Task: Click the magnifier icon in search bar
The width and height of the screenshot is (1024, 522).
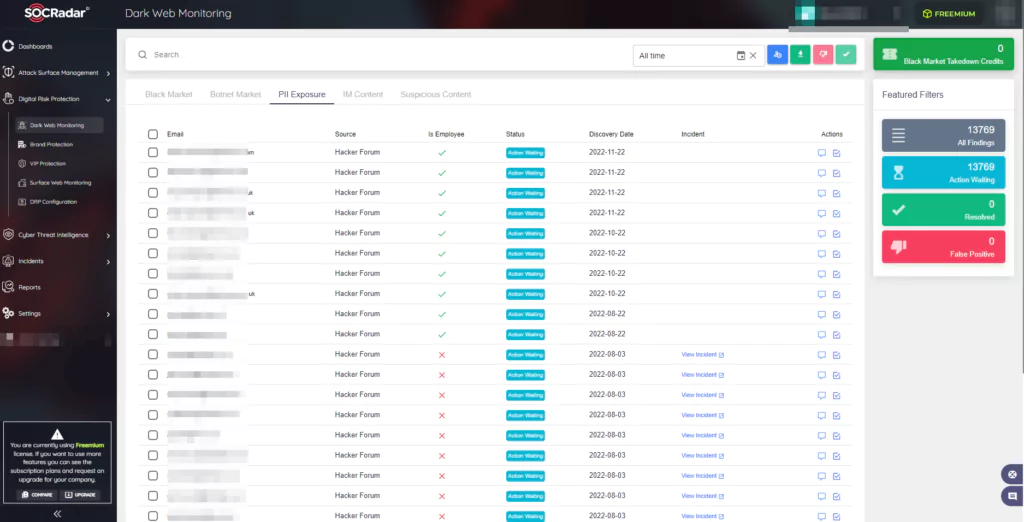Action: (142, 55)
